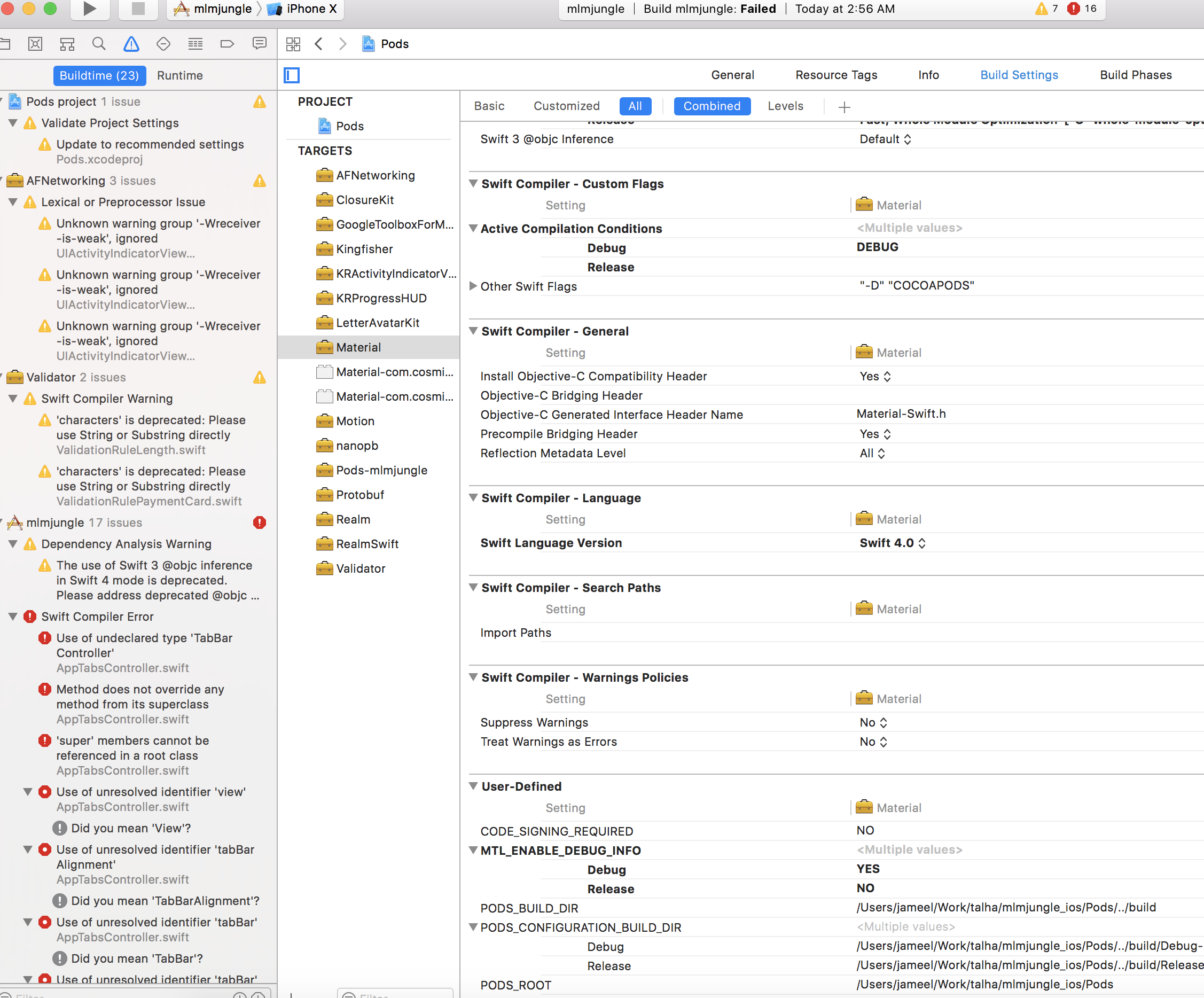
Task: Change Treat Warnings as Errors value
Action: (873, 742)
